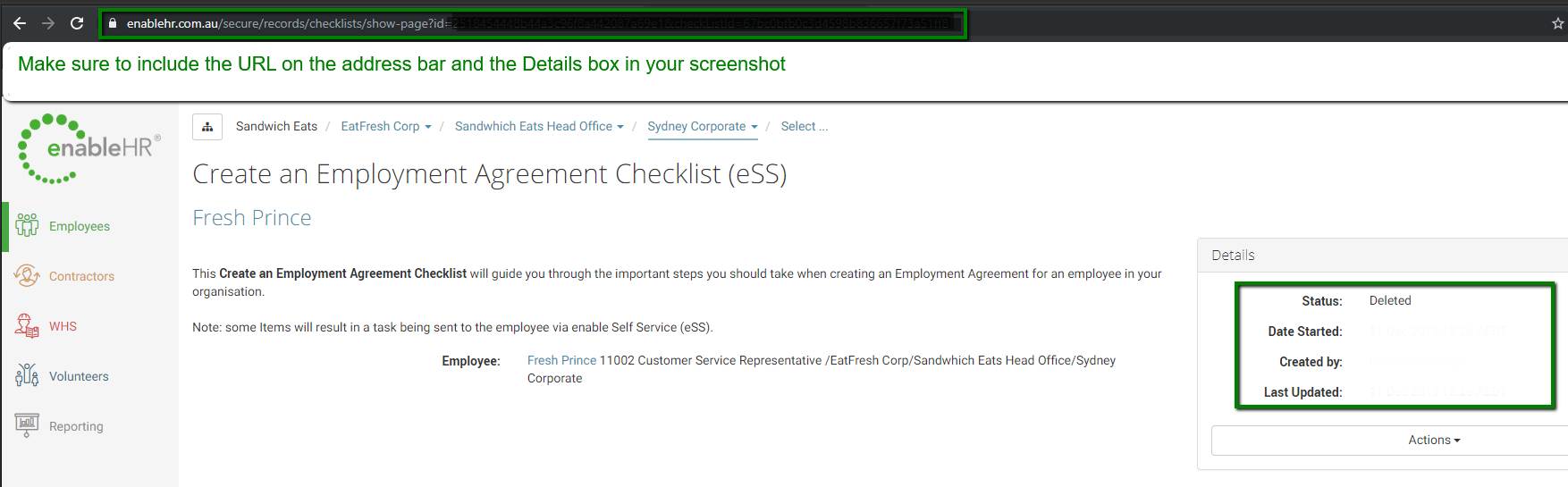Click the Created by label
1568x487 pixels.
coord(1311,362)
